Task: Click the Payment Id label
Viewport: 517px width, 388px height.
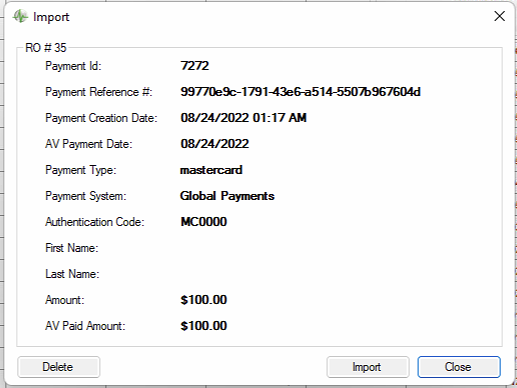Action: pyautogui.click(x=73, y=66)
